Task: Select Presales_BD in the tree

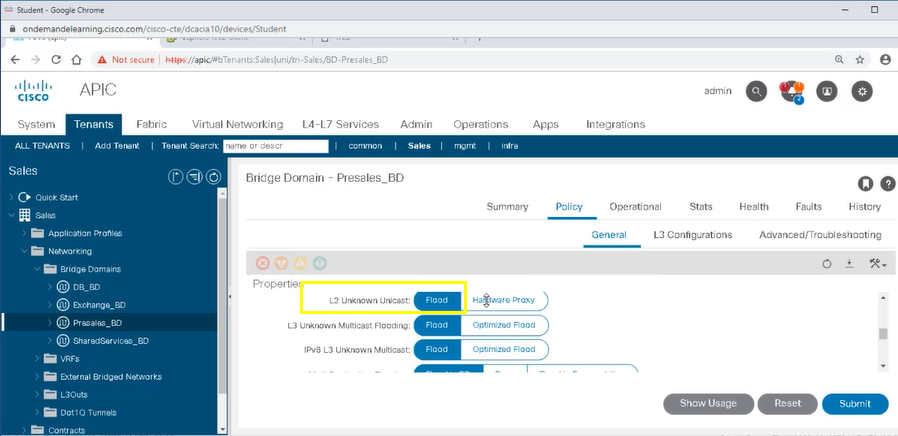Action: pos(97,323)
